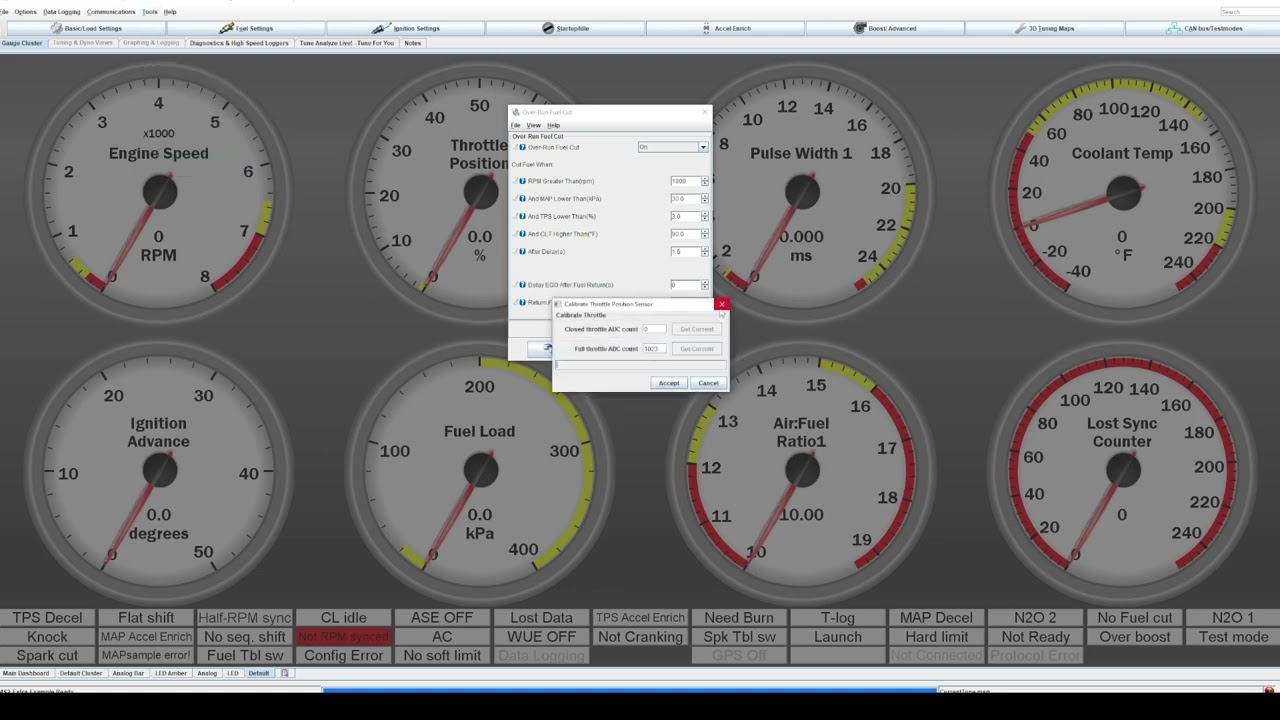
Task: Open Fuel Settings injector button
Action: (246, 28)
